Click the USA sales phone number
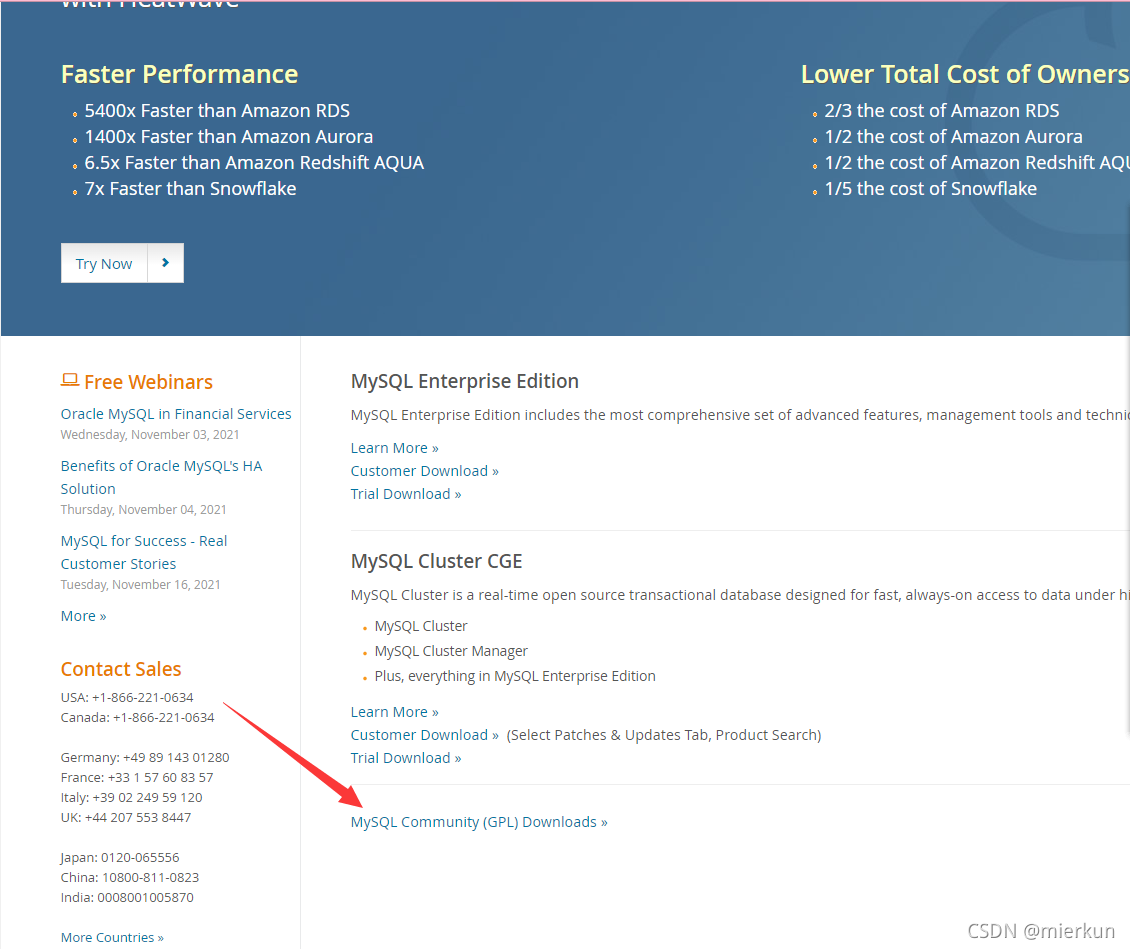Screen dimensions: 1130x949 (x=143, y=698)
